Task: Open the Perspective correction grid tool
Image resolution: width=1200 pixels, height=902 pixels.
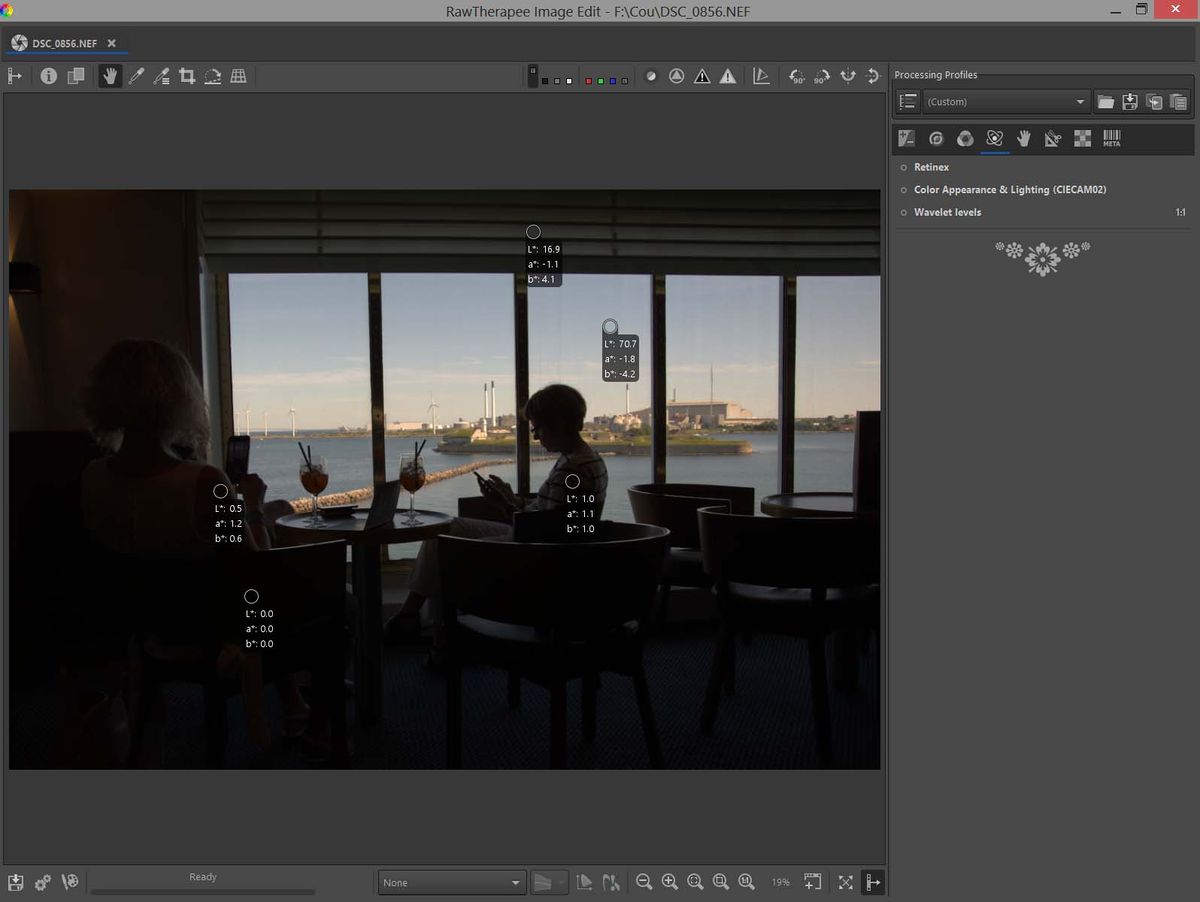Action: point(239,76)
